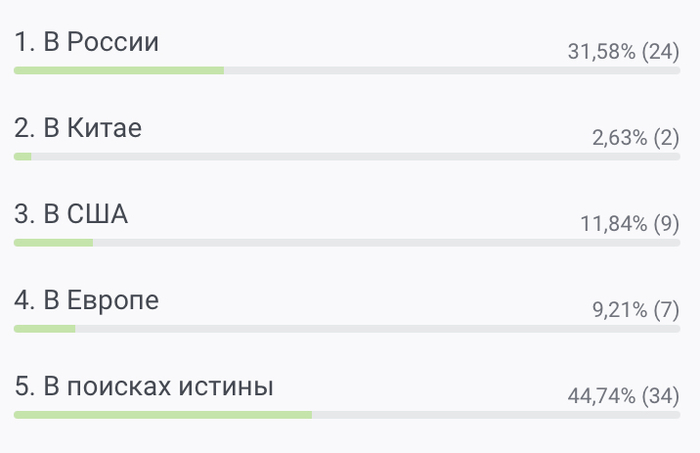Click the 2,63% (2) result label
700x453 pixels.
636,138
